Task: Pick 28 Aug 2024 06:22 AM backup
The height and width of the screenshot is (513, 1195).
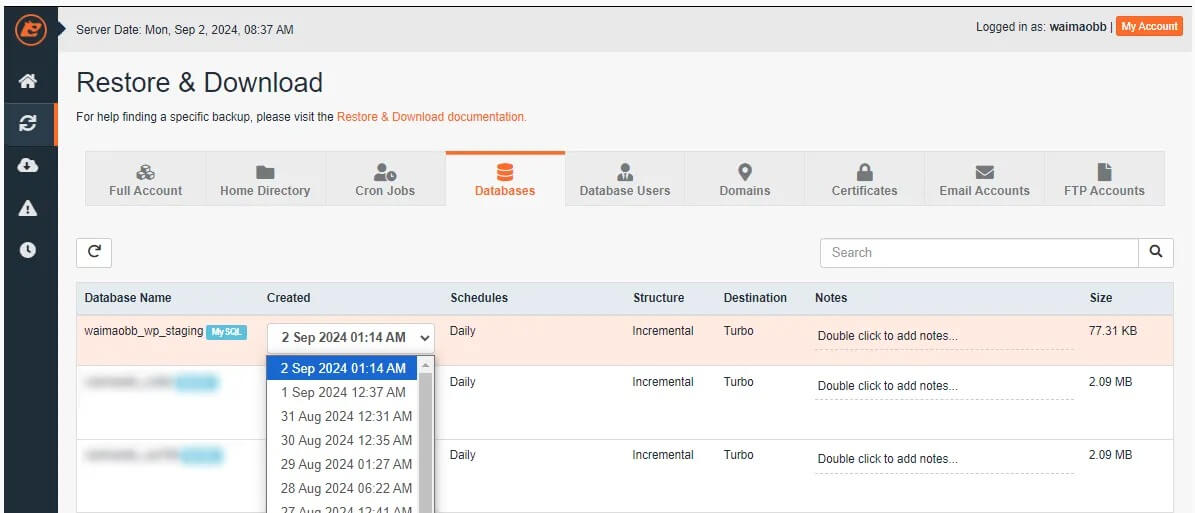Action: point(346,488)
